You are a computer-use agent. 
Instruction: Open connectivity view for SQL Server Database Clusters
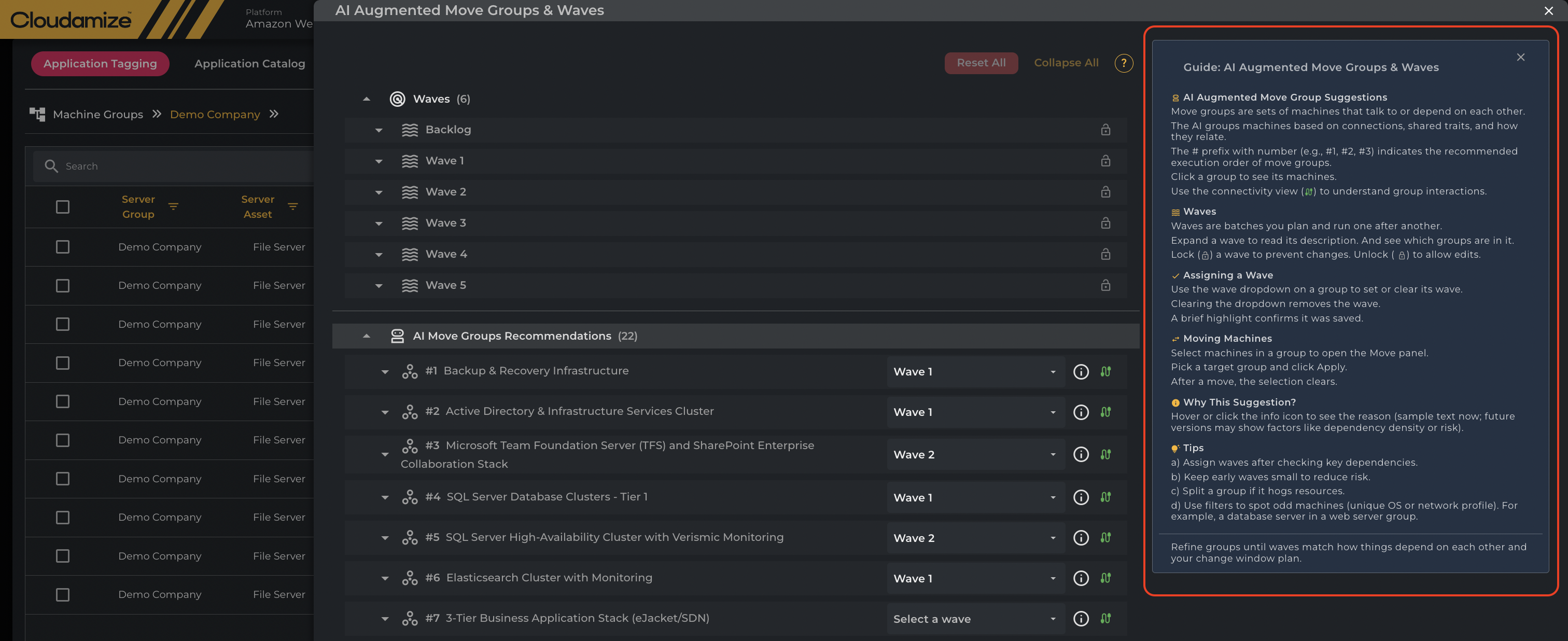(1105, 497)
